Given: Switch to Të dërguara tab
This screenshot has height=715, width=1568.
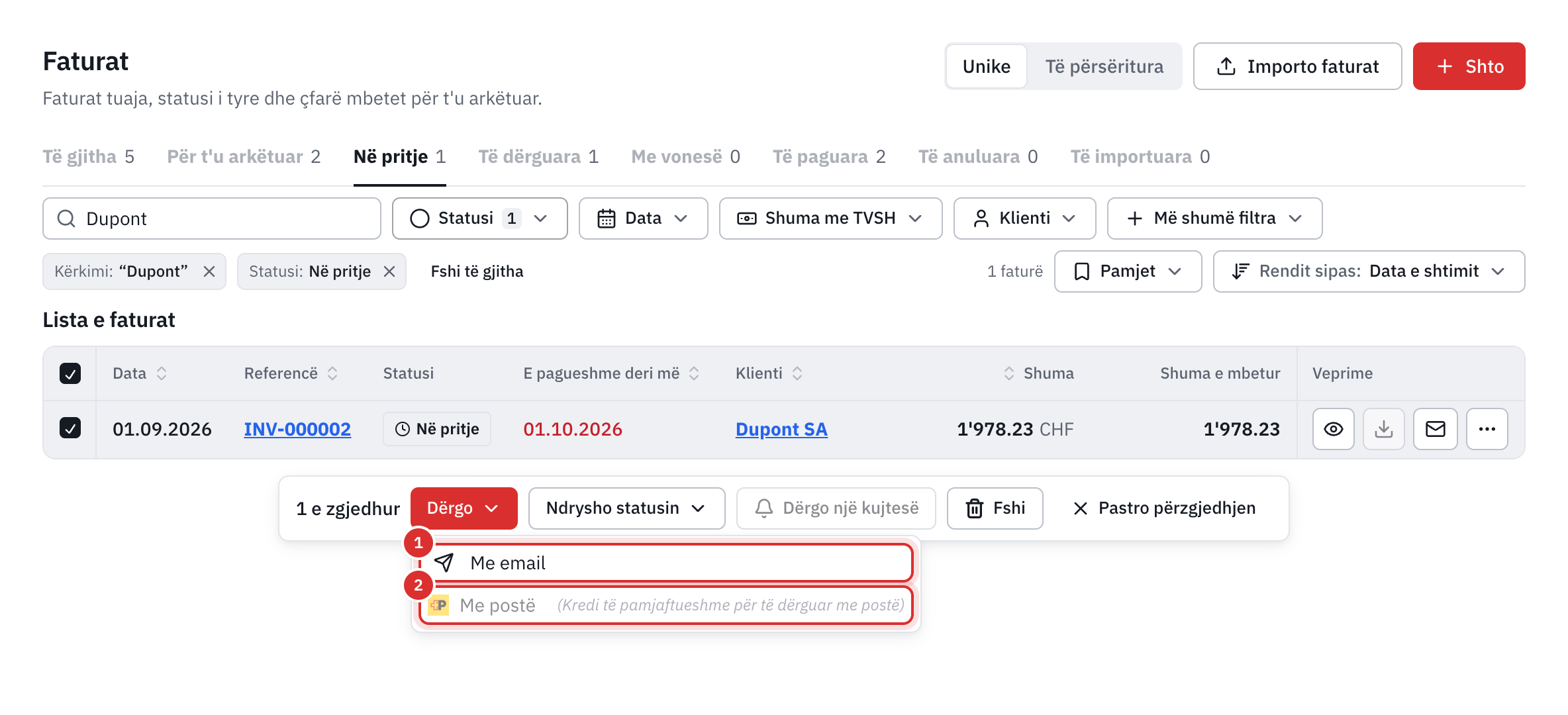Looking at the screenshot, I should [x=538, y=157].
